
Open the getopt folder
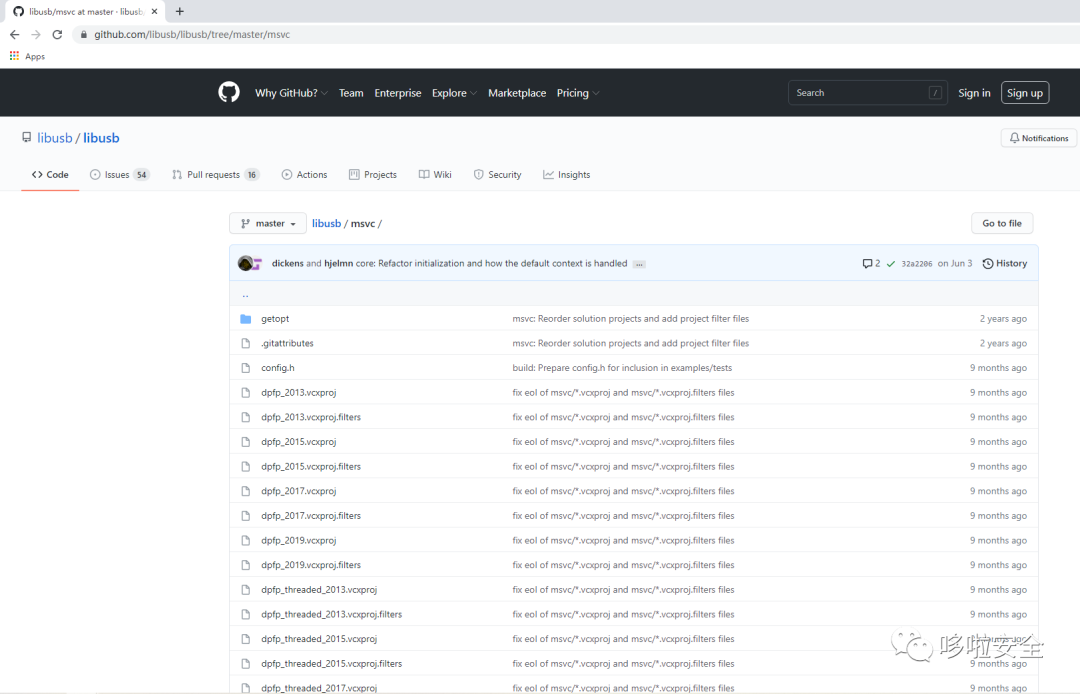coord(275,319)
